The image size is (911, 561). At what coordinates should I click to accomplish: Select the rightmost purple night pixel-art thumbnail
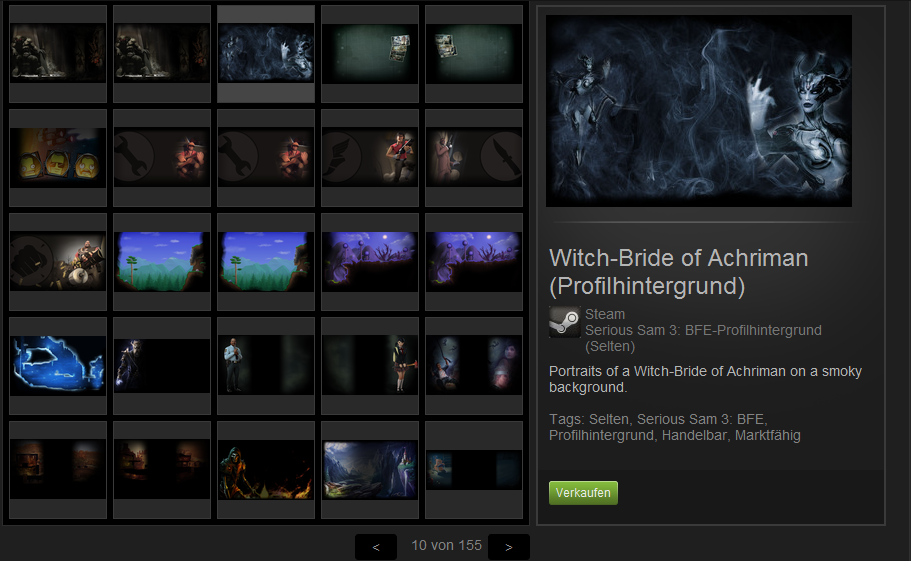click(474, 261)
